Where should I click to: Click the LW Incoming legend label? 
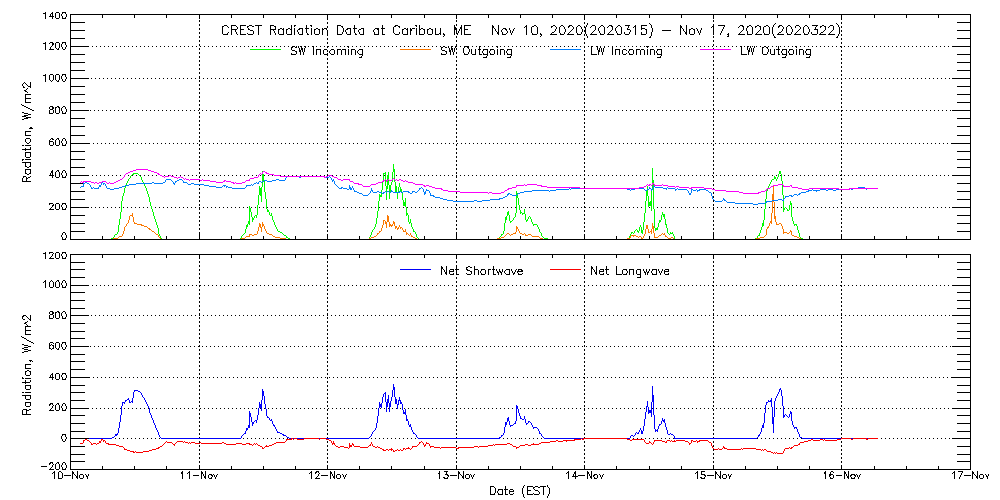(626, 51)
